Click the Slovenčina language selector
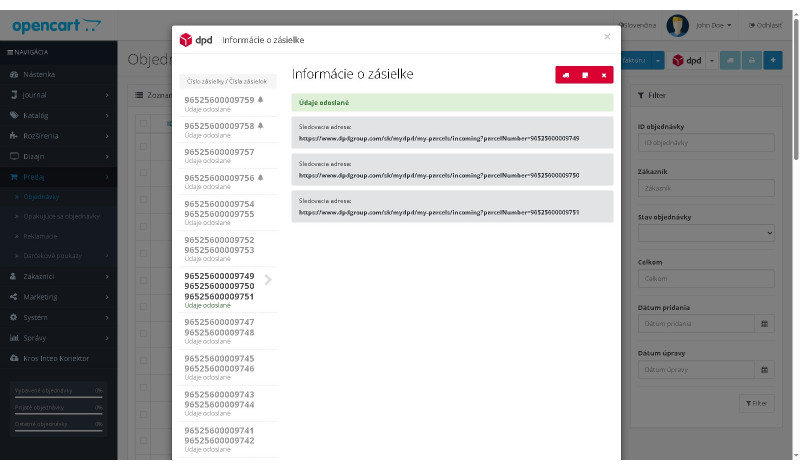The width and height of the screenshot is (800, 470). click(x=637, y=25)
